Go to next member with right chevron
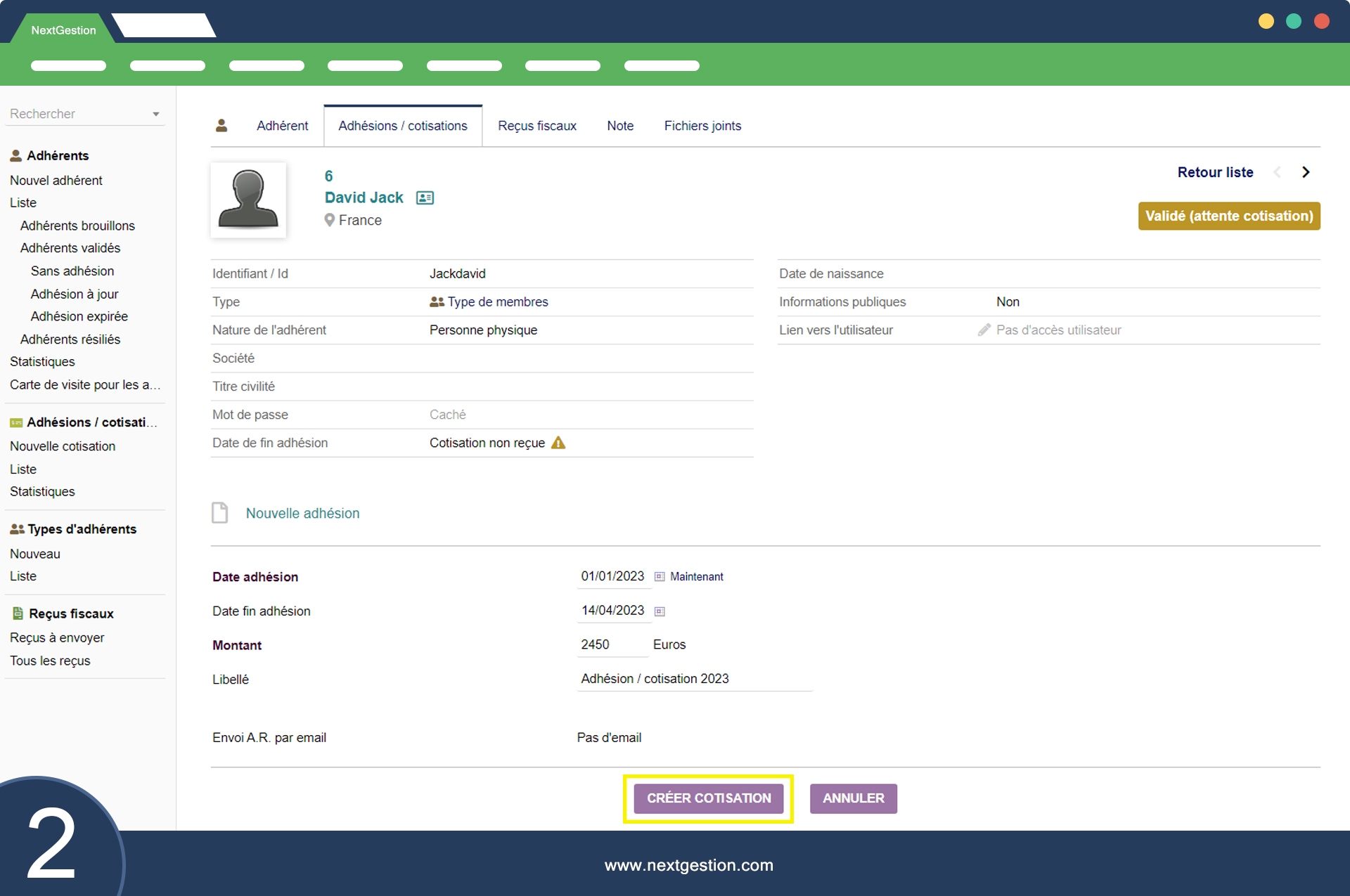1350x896 pixels. click(x=1306, y=172)
